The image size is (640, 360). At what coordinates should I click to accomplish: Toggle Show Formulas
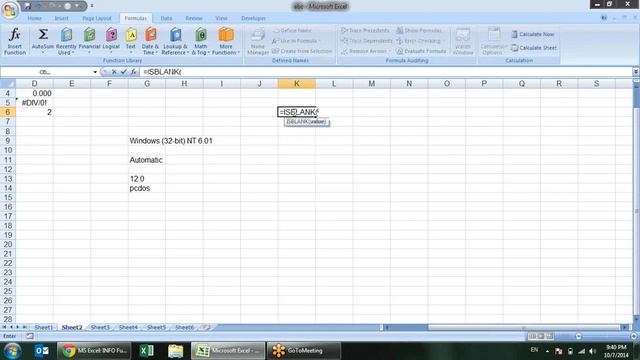coord(419,31)
